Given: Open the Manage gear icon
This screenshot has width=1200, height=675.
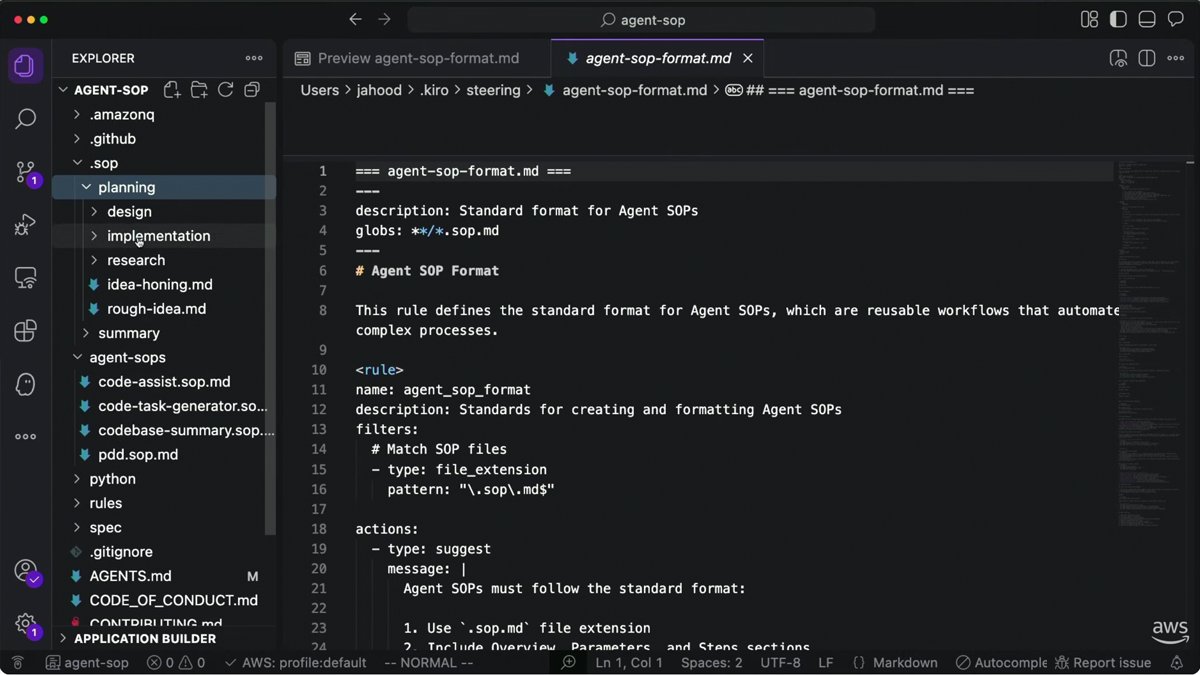Looking at the screenshot, I should click(x=26, y=624).
